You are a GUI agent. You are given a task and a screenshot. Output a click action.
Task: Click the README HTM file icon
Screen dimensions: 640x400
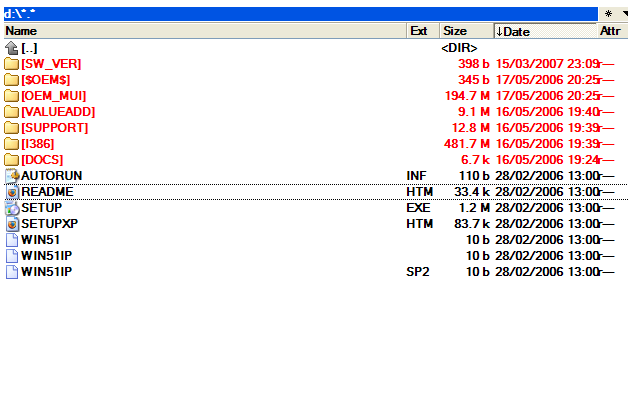point(12,192)
